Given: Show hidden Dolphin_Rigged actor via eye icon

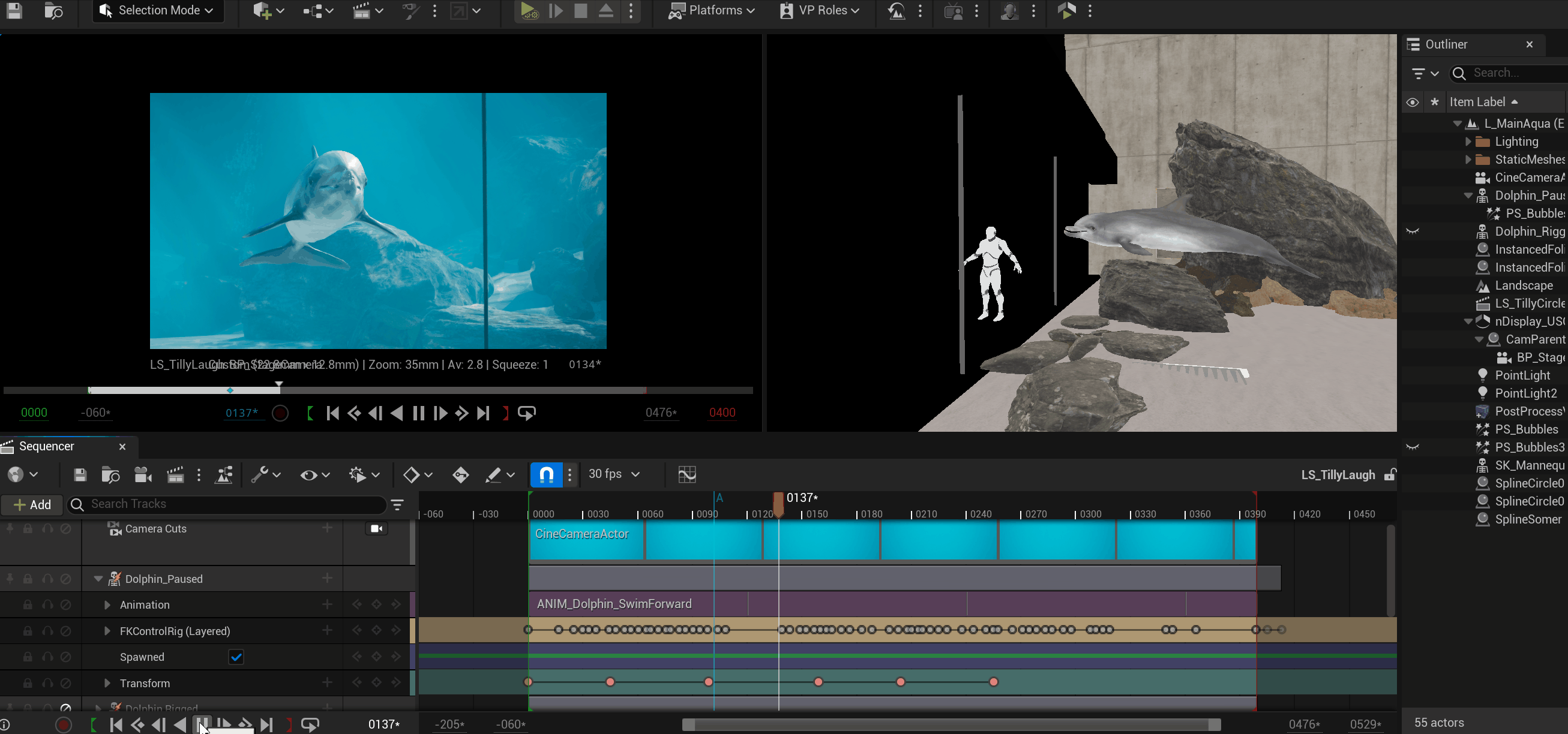Looking at the screenshot, I should click(1412, 231).
